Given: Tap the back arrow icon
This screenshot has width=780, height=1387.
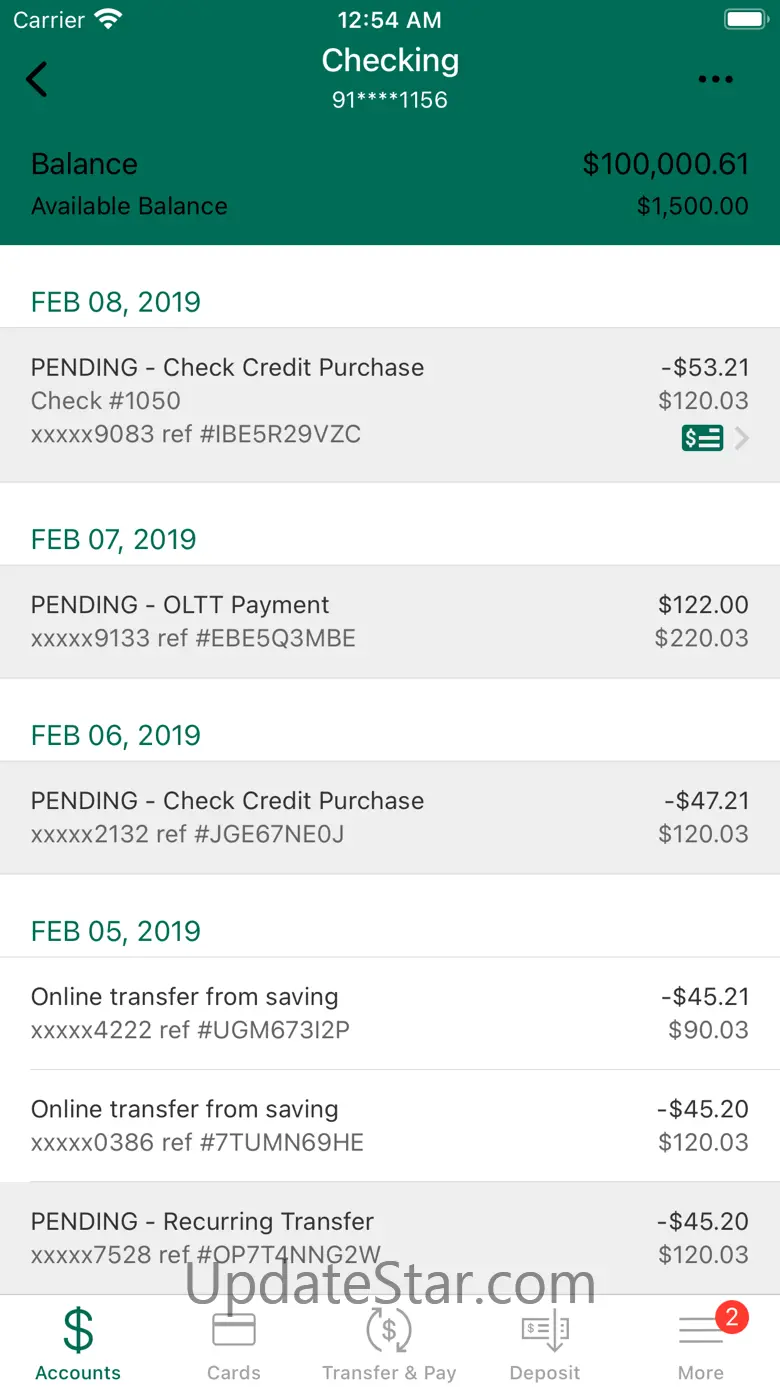Looking at the screenshot, I should click(x=37, y=79).
